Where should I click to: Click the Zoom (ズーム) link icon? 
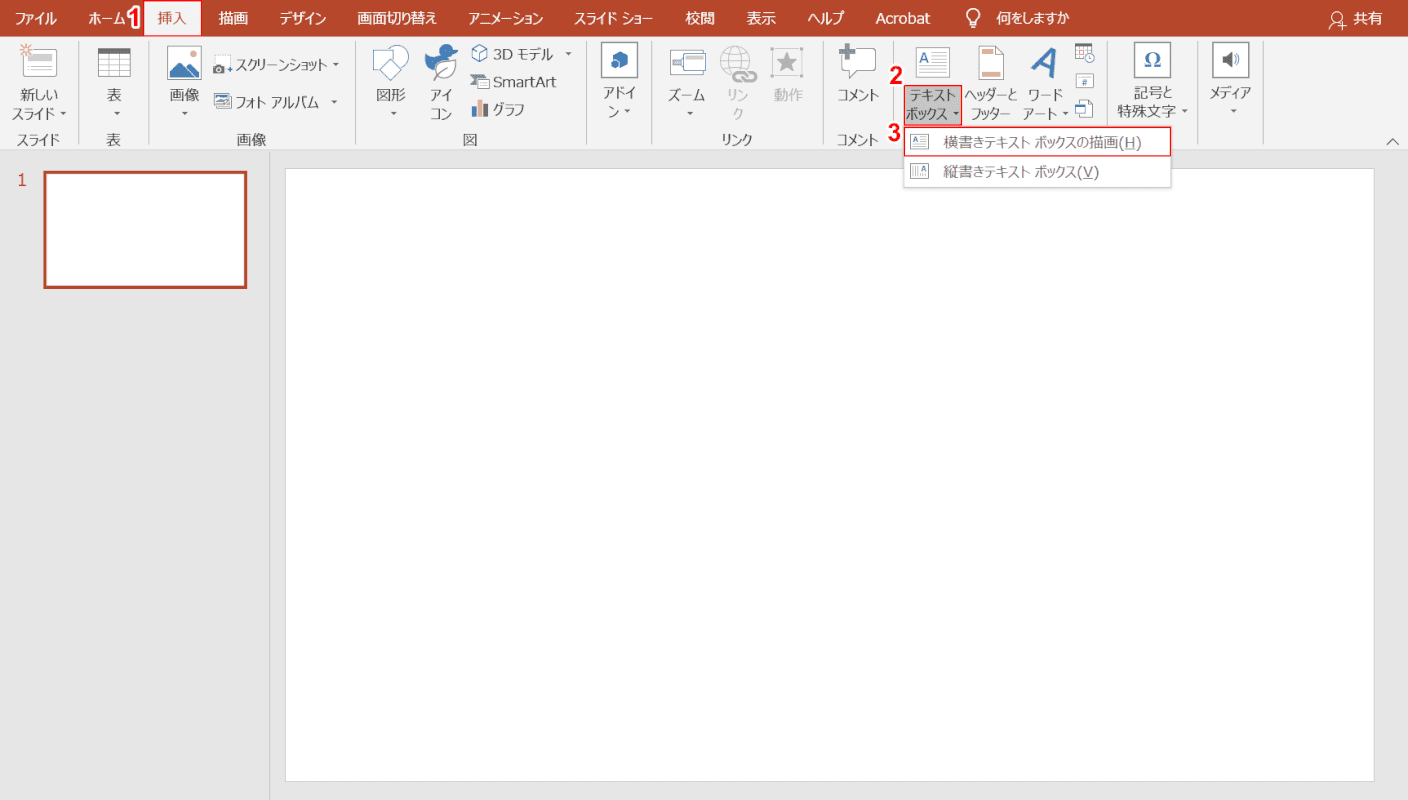(x=687, y=62)
